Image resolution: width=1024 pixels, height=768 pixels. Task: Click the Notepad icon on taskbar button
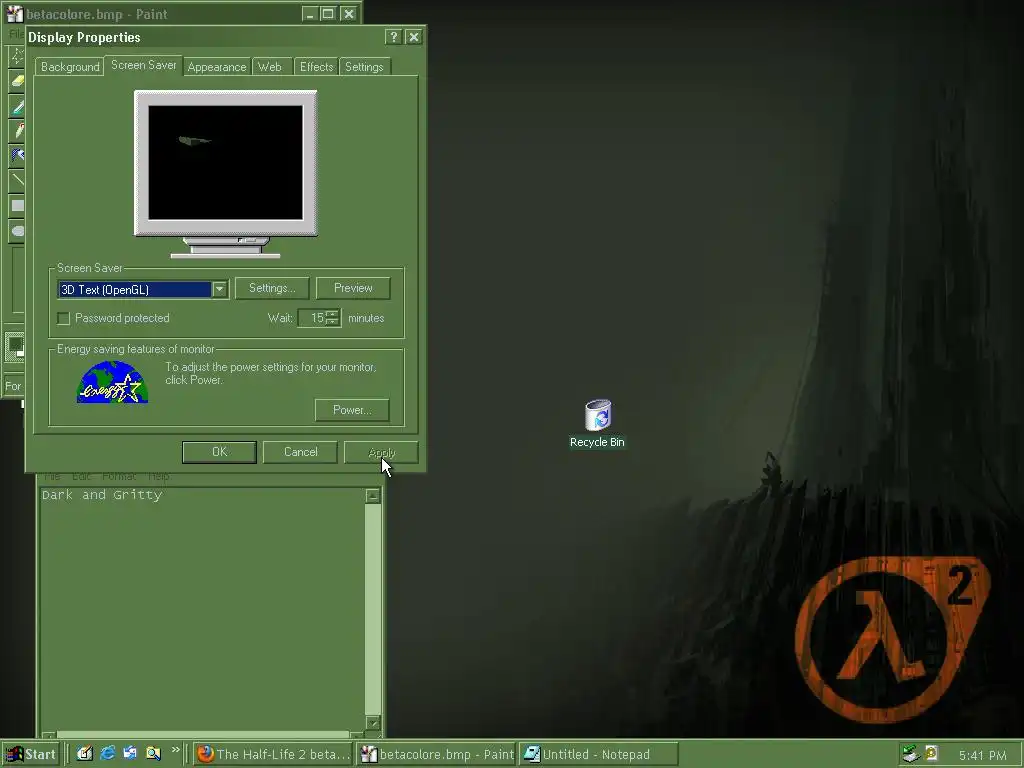pyautogui.click(x=532, y=754)
